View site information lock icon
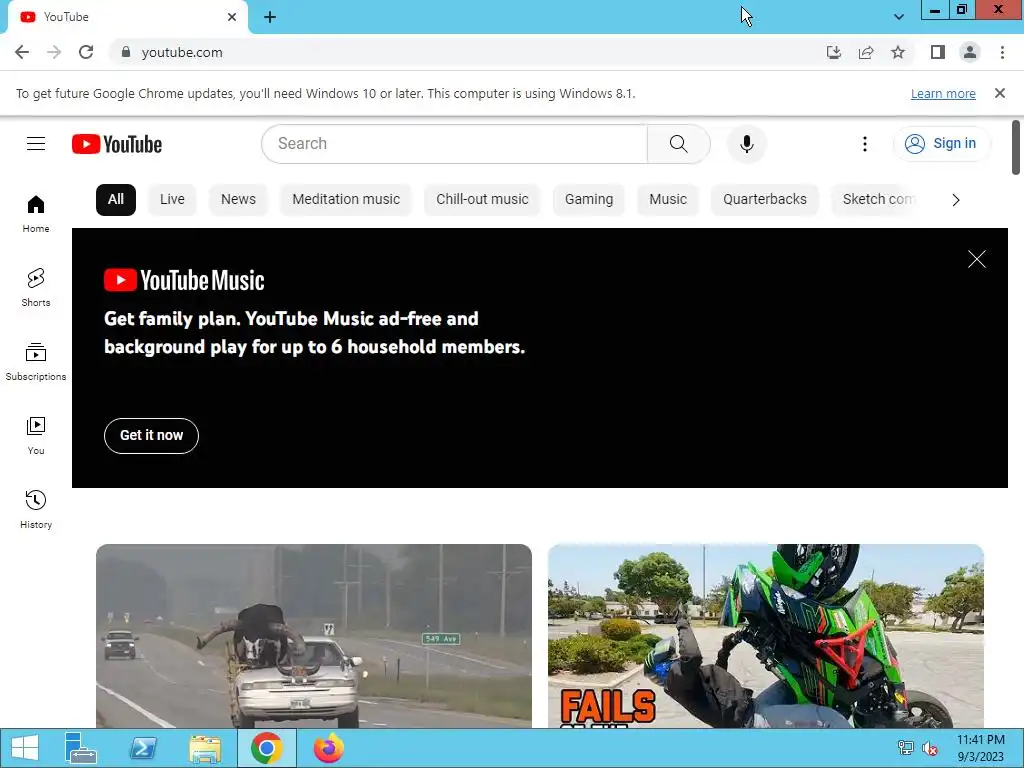 126,52
